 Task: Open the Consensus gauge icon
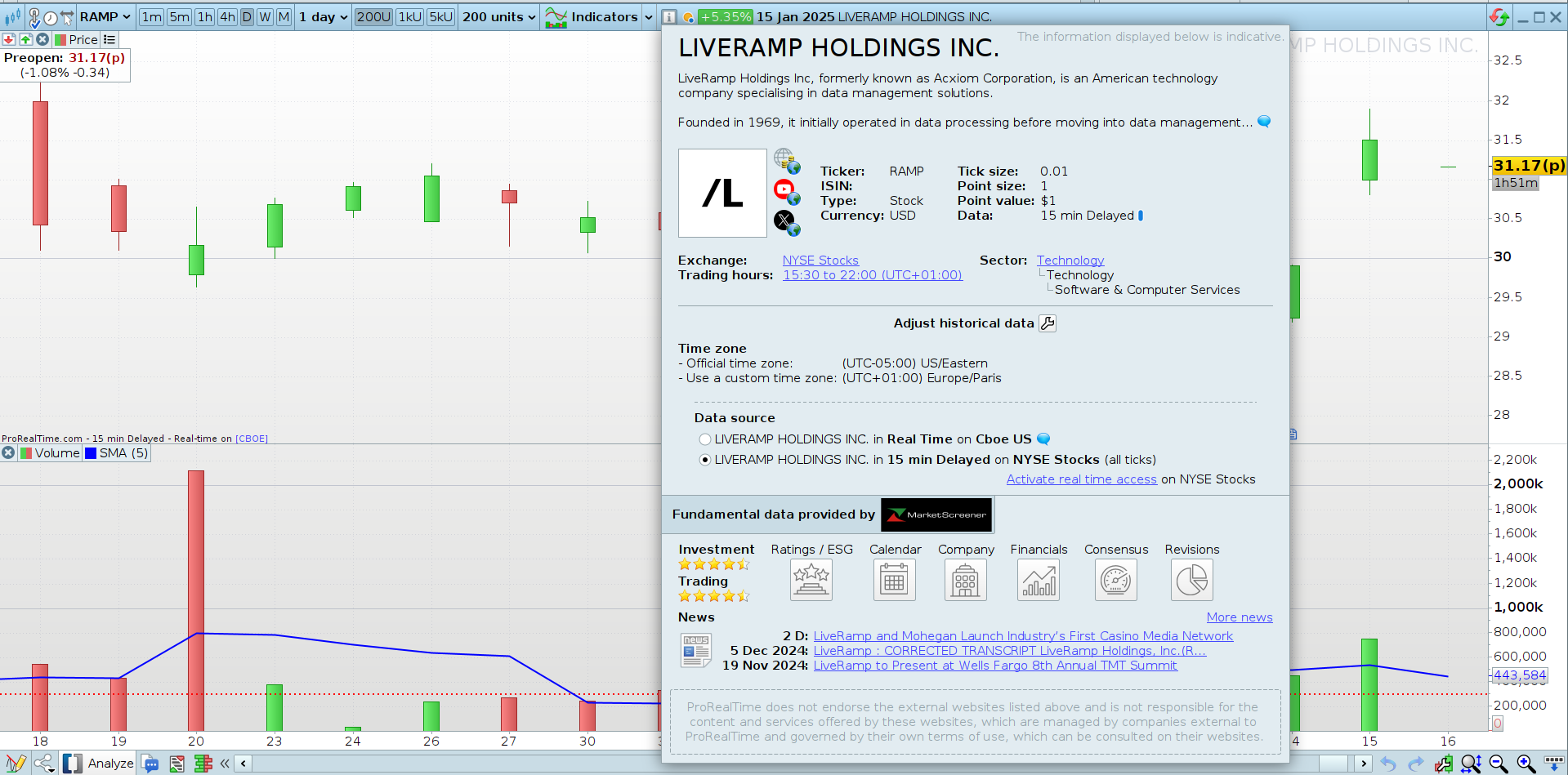(x=1116, y=580)
